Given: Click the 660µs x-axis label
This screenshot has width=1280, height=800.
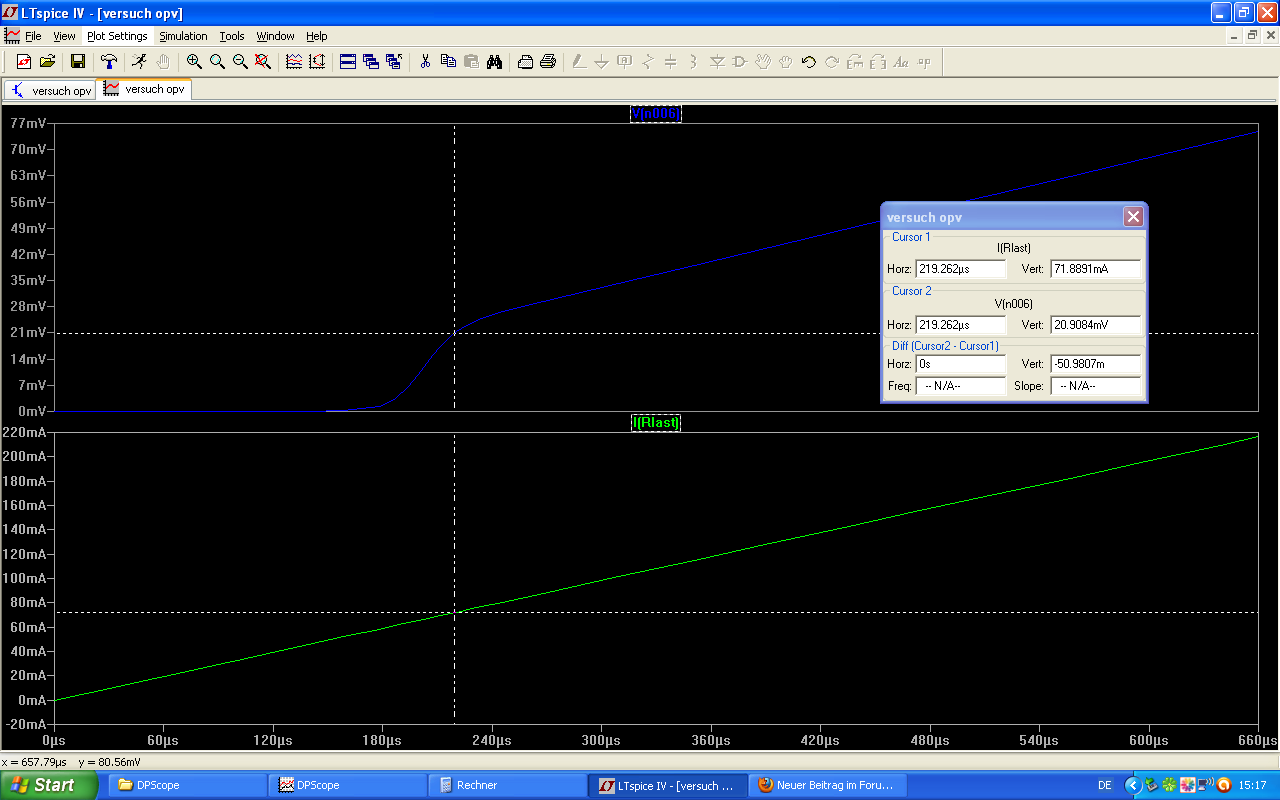Looking at the screenshot, I should tap(1258, 741).
